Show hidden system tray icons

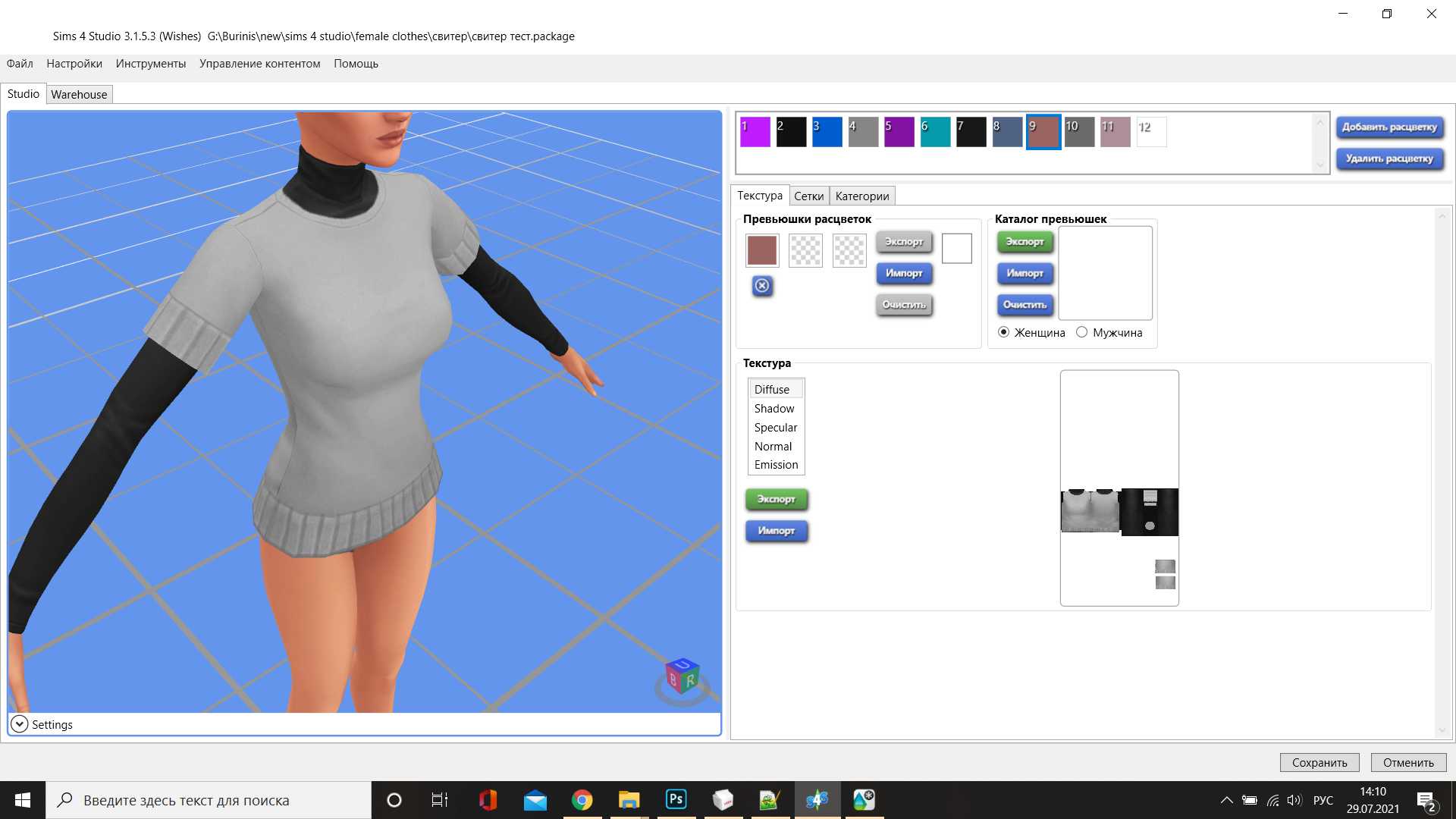click(1226, 800)
